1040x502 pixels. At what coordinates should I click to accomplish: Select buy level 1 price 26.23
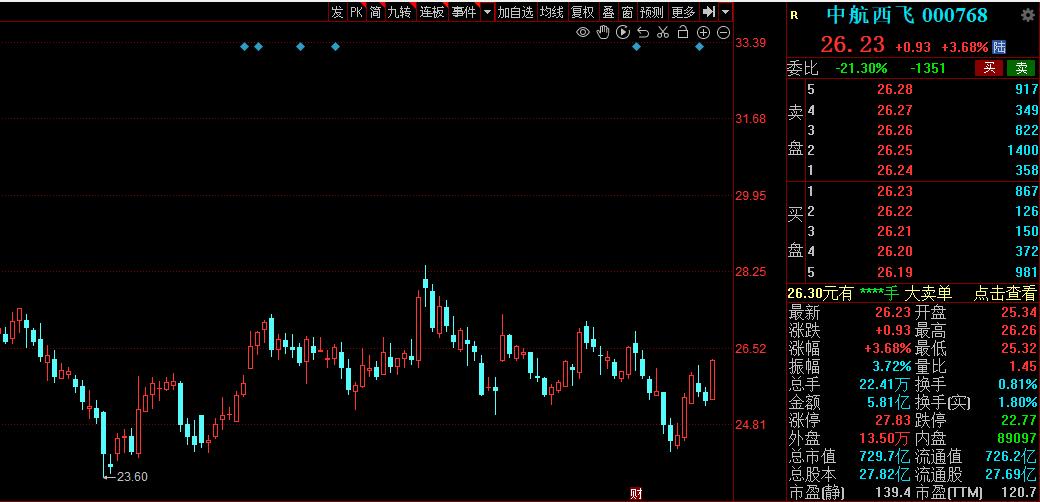pos(894,191)
